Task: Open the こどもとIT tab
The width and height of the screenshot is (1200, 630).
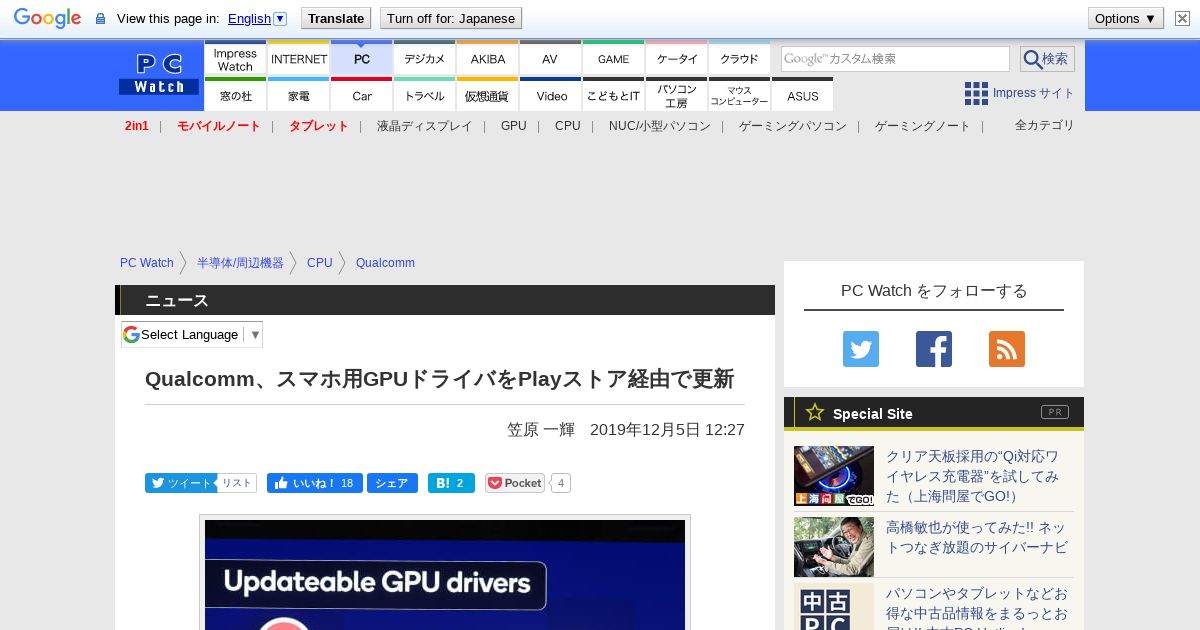Action: pos(614,95)
